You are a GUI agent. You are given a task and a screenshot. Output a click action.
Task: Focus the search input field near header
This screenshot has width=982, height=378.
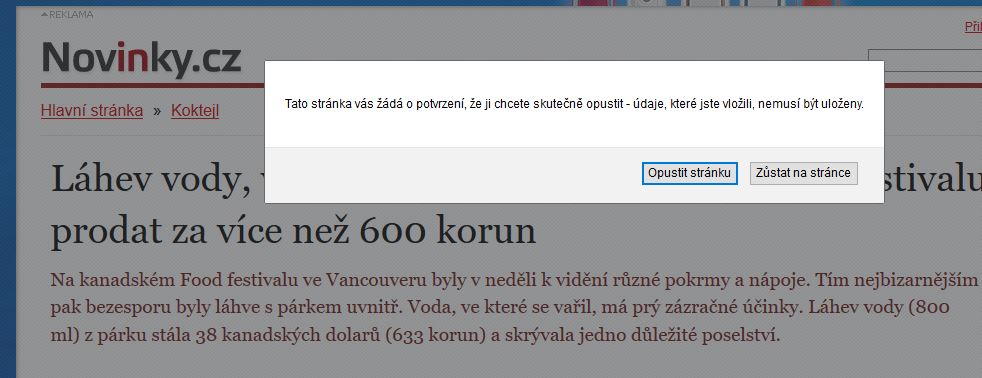pyautogui.click(x=924, y=62)
